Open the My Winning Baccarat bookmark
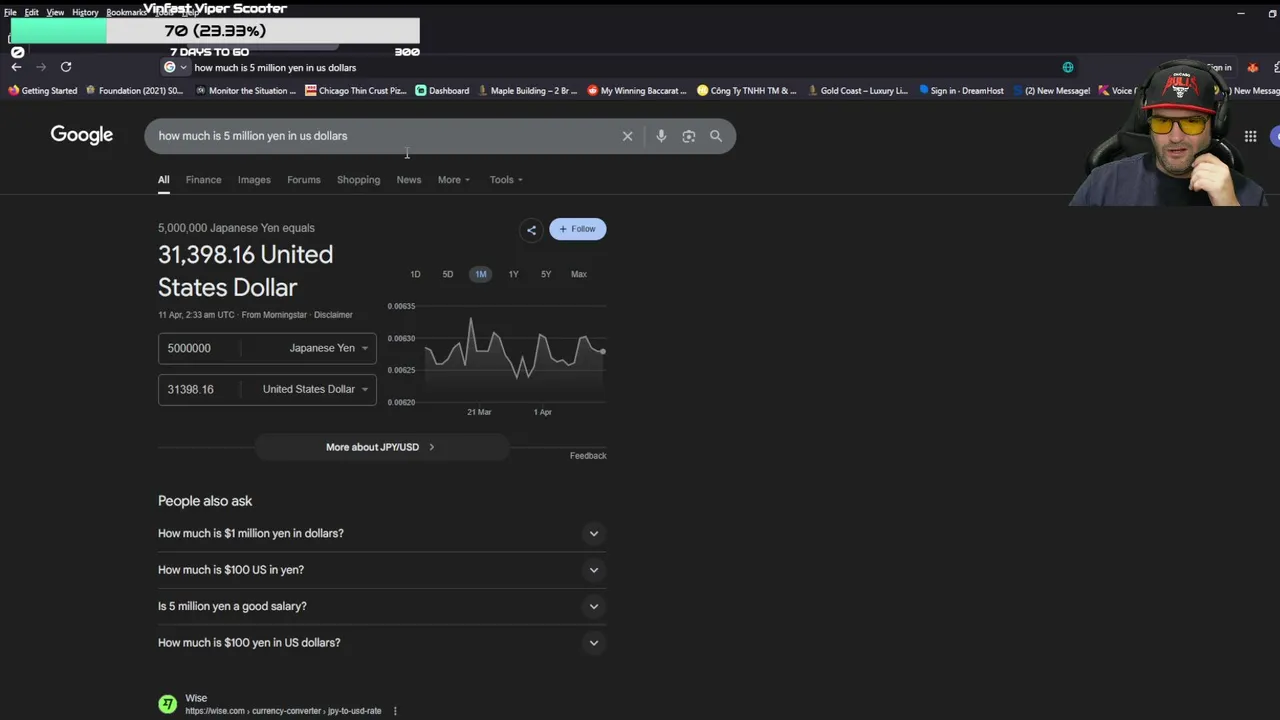This screenshot has width=1280, height=720. (637, 91)
